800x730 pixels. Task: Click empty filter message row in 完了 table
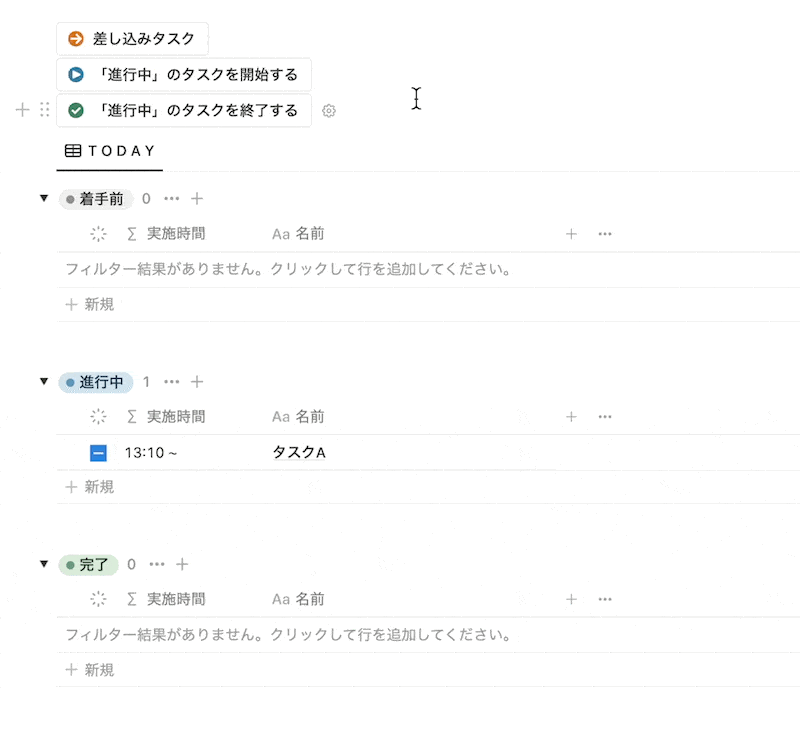[x=428, y=635]
